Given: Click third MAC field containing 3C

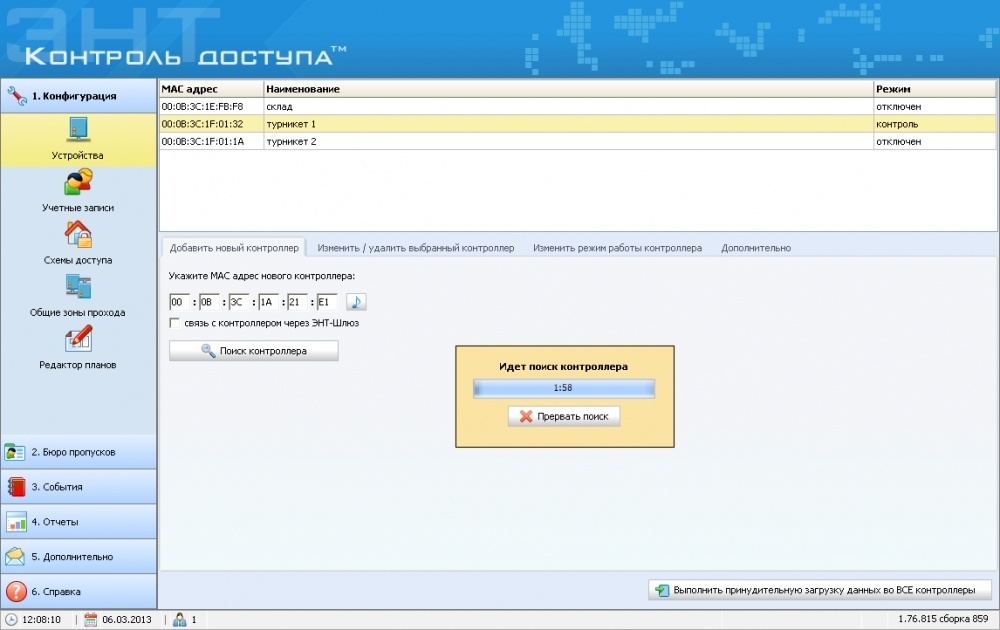Looking at the screenshot, I should tap(239, 302).
